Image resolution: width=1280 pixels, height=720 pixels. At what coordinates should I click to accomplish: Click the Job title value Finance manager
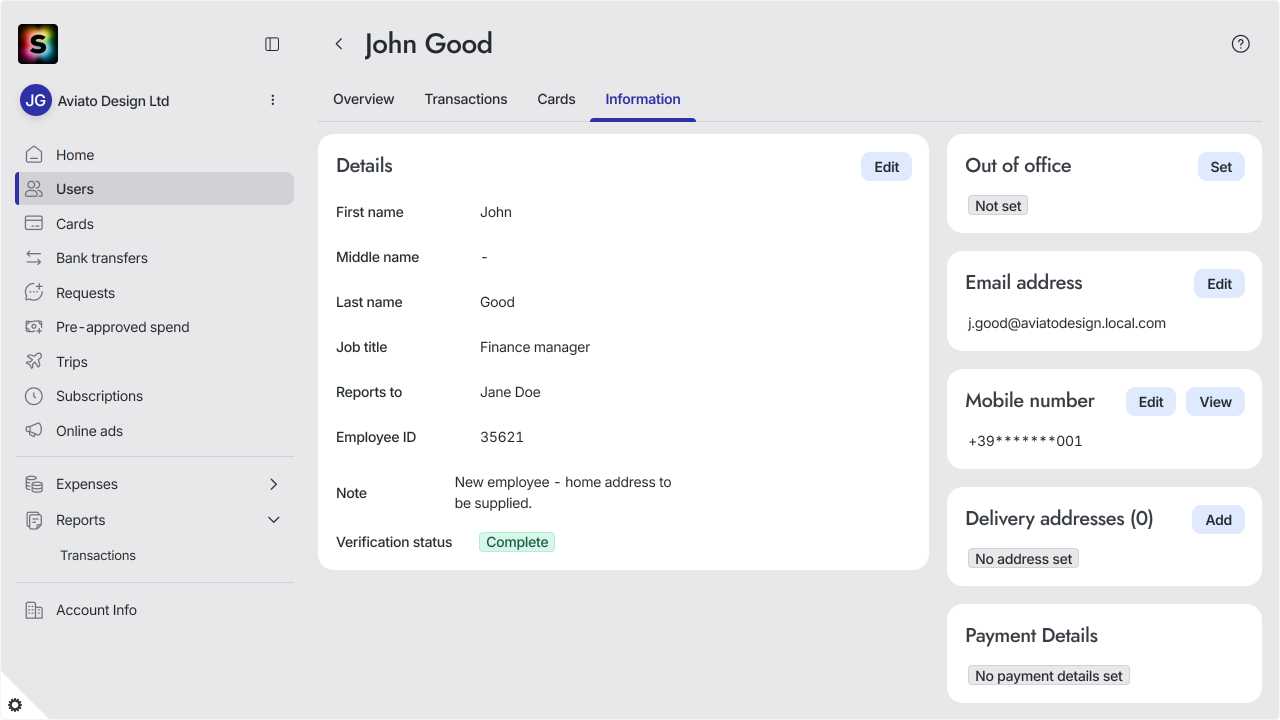click(535, 347)
